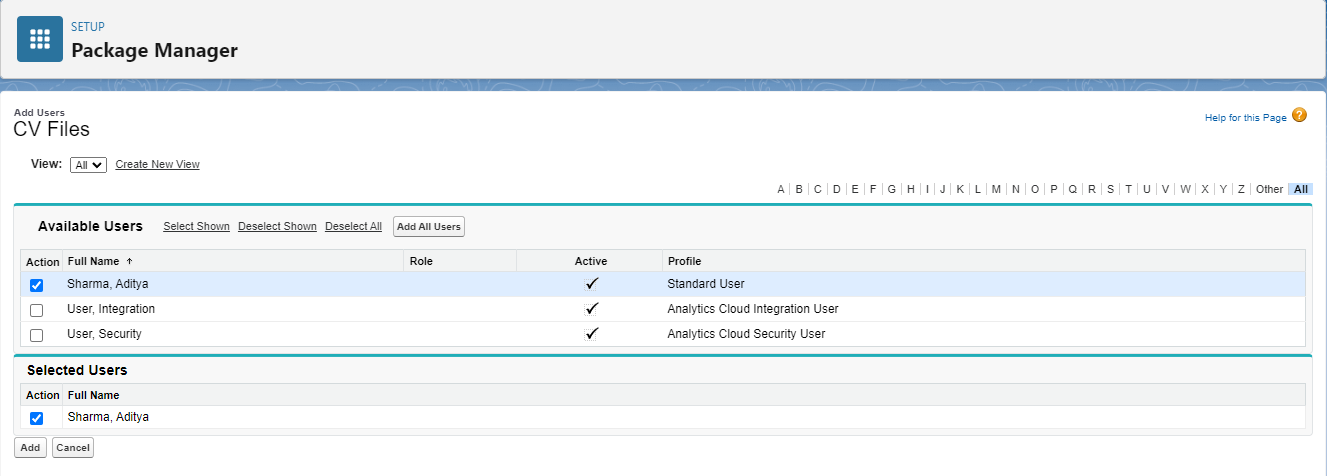Viewport: 1327px width, 476px height.
Task: Filter users by letter M
Action: [996, 189]
